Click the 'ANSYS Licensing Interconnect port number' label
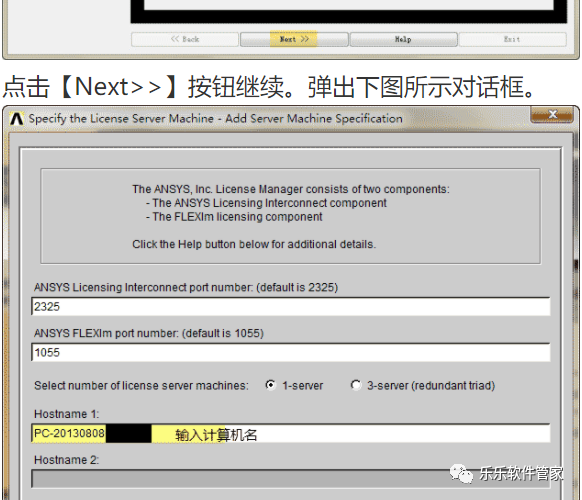The width and height of the screenshot is (582, 500). [186, 288]
